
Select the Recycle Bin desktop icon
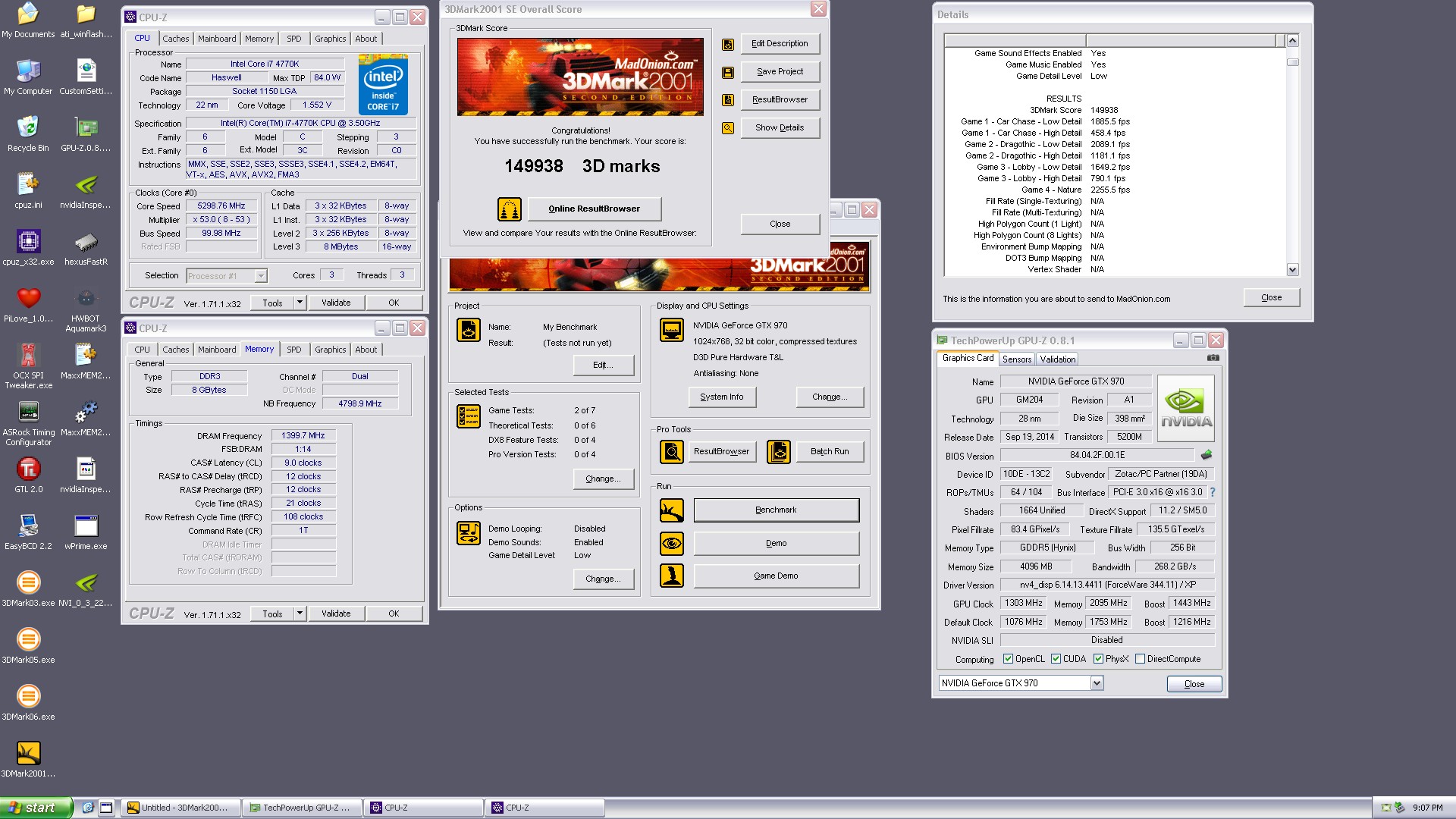point(28,133)
